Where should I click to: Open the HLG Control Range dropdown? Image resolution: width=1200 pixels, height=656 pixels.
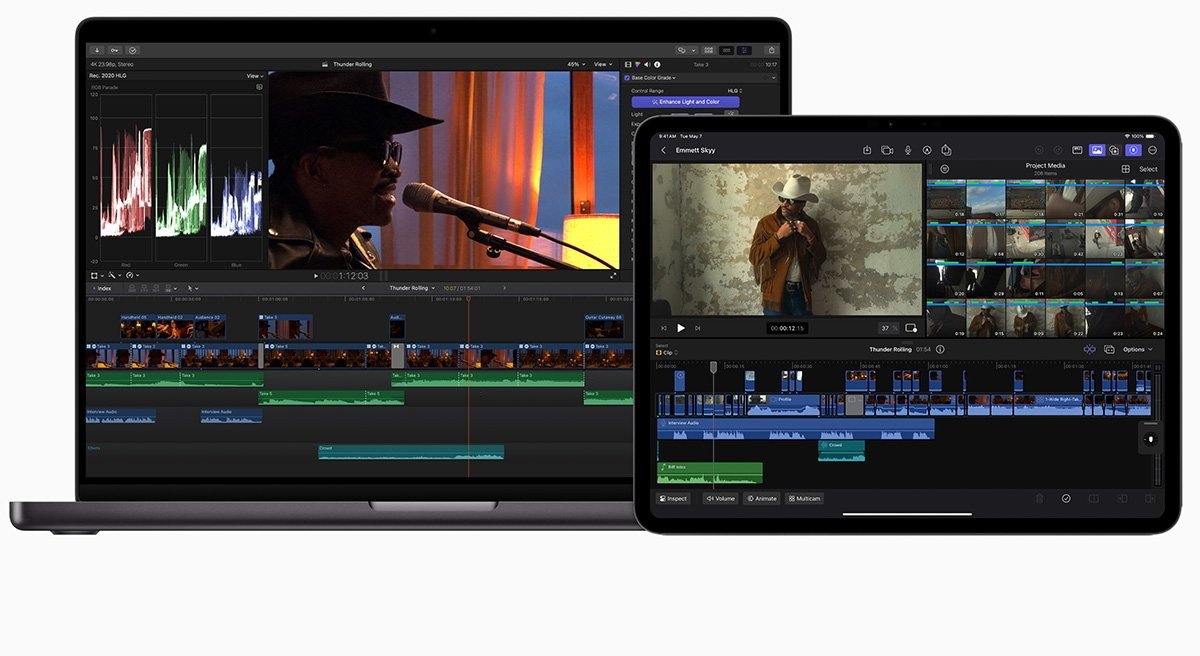tap(735, 91)
